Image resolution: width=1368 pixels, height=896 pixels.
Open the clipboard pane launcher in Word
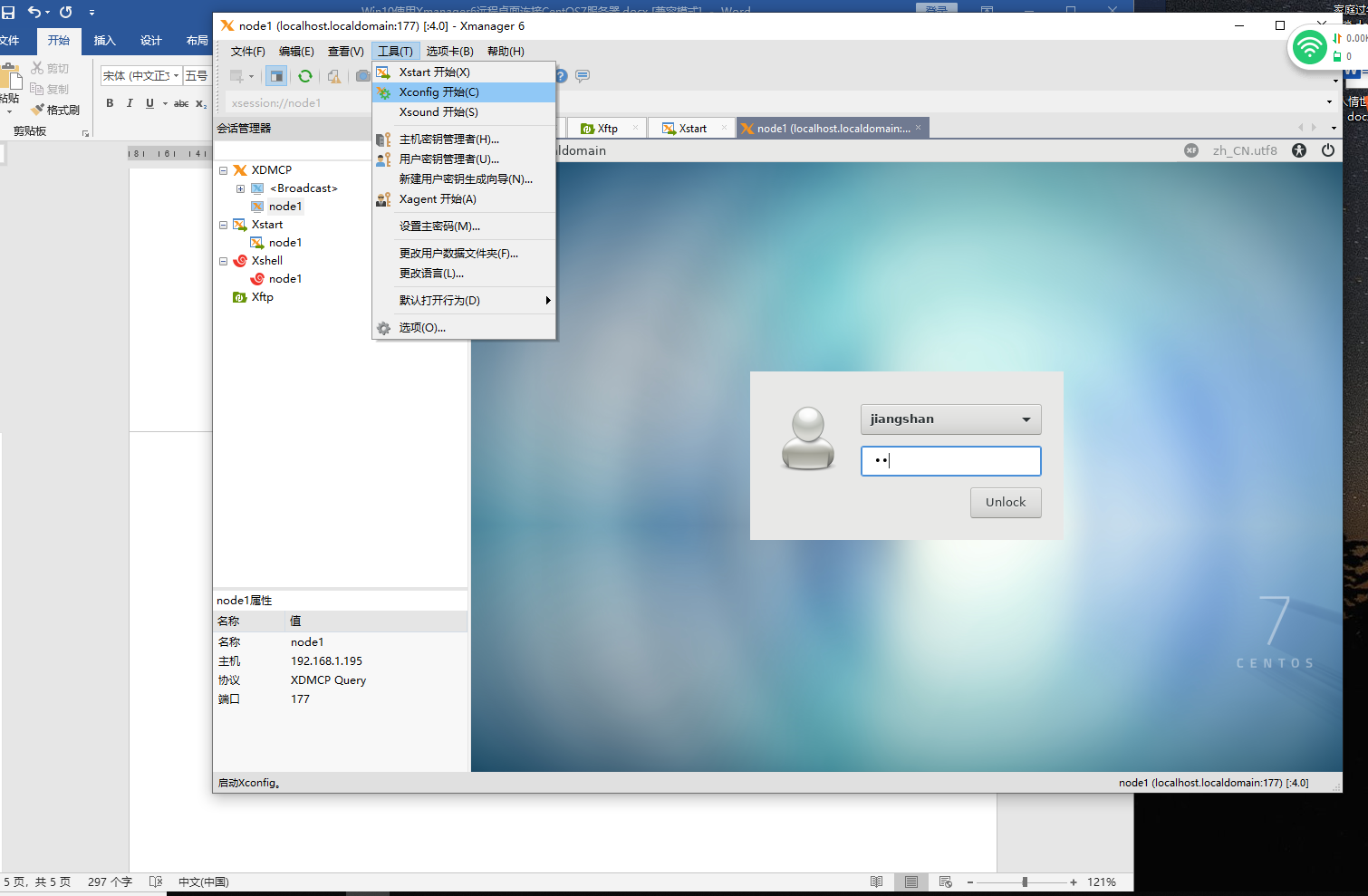point(86,133)
